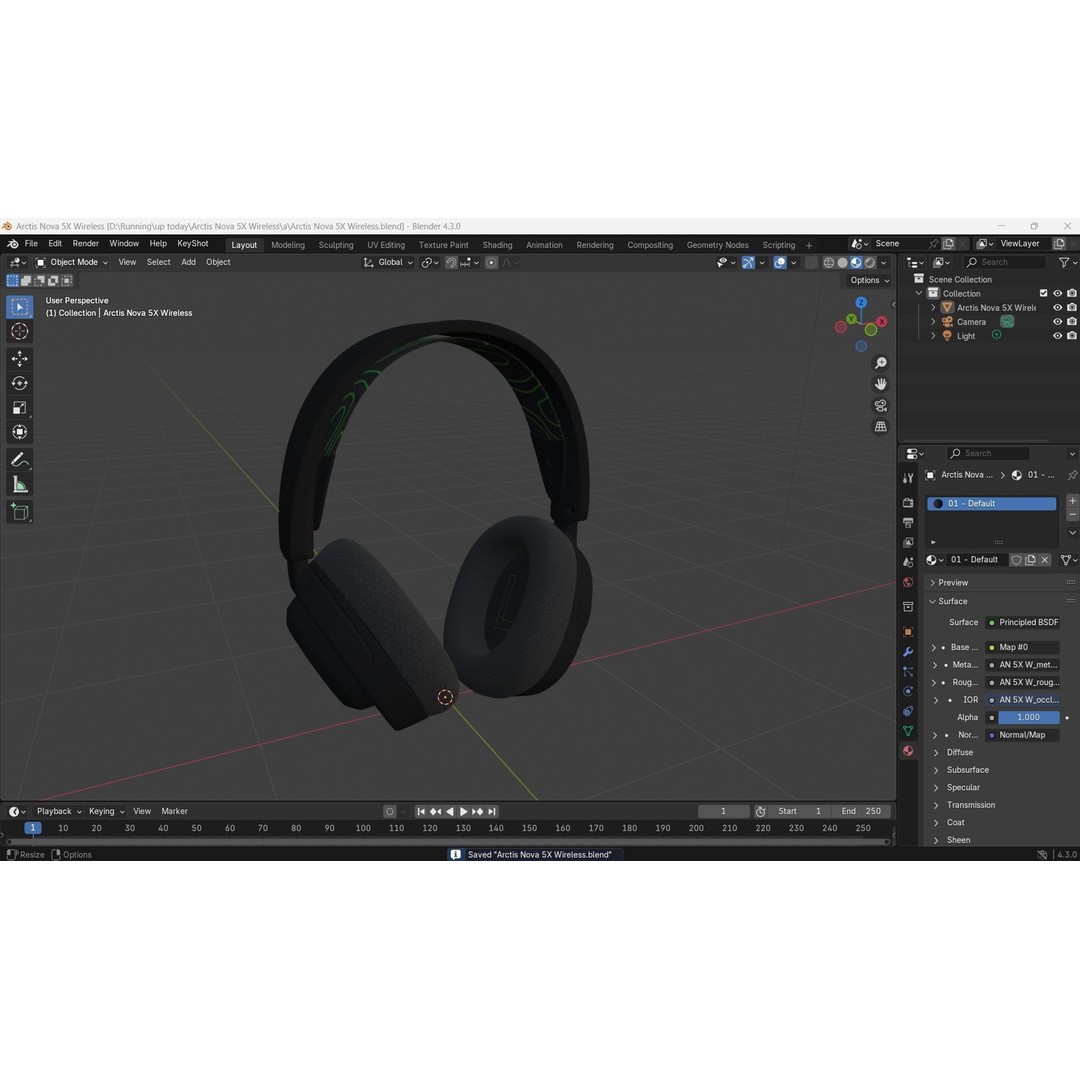The image size is (1080, 1080).
Task: Switch to the UV Editing workspace tab
Action: pos(386,245)
